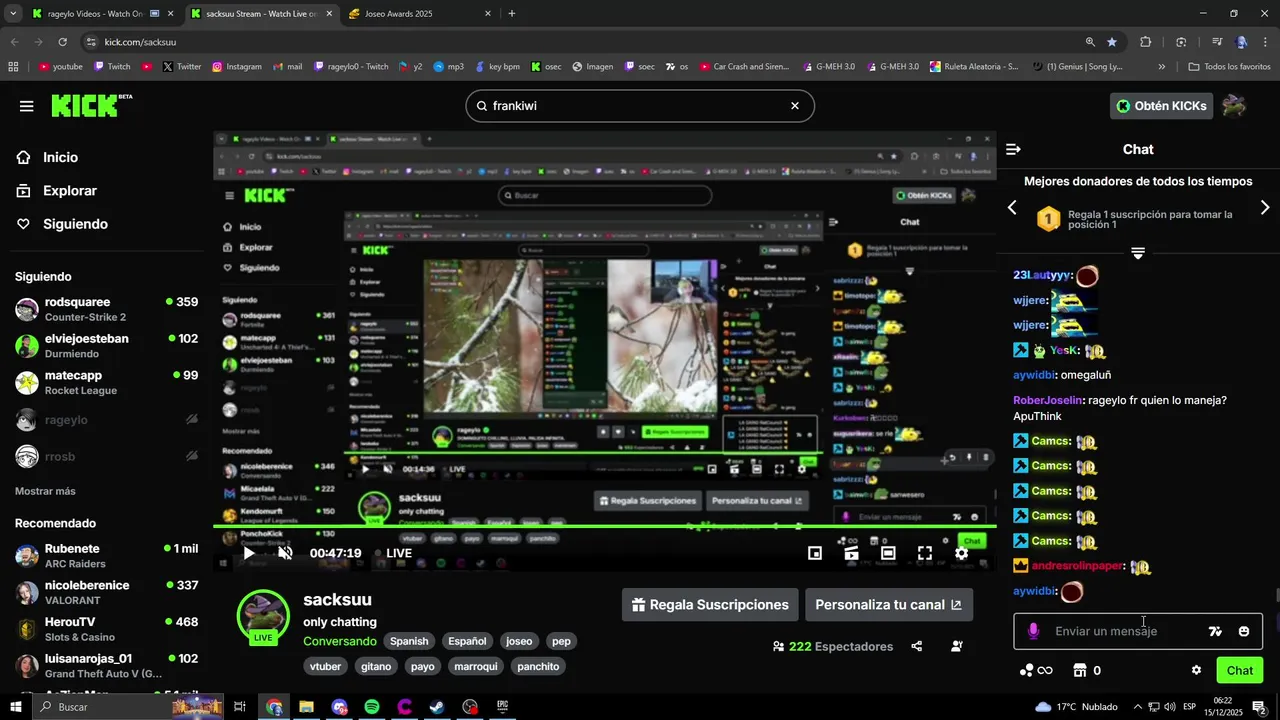Click the KICK logo

click(91, 105)
